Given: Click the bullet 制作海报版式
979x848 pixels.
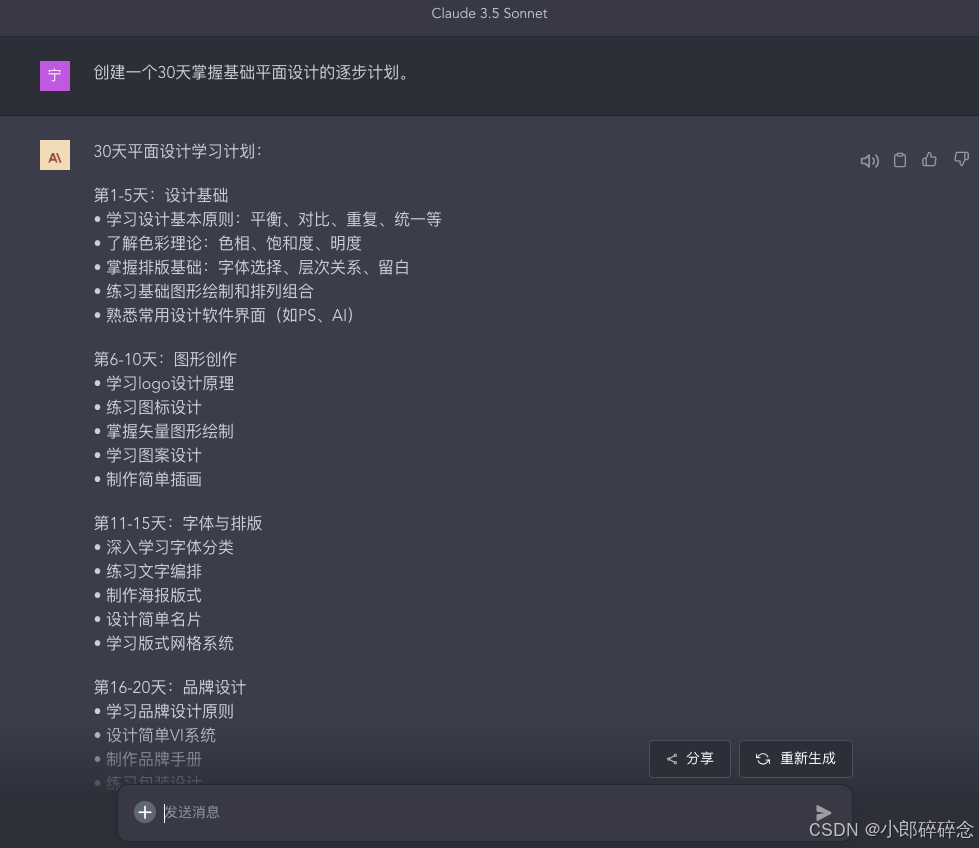Looking at the screenshot, I should tap(154, 595).
